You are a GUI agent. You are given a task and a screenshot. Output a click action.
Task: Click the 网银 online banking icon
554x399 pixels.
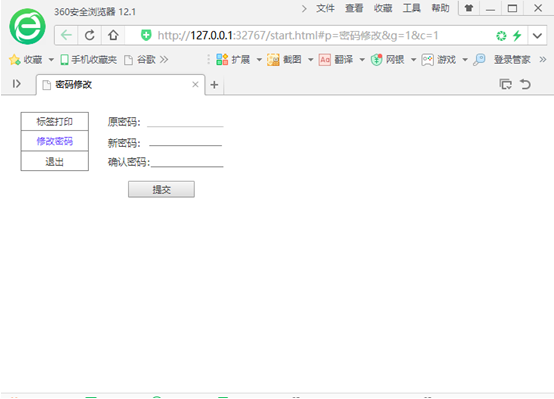(377, 60)
